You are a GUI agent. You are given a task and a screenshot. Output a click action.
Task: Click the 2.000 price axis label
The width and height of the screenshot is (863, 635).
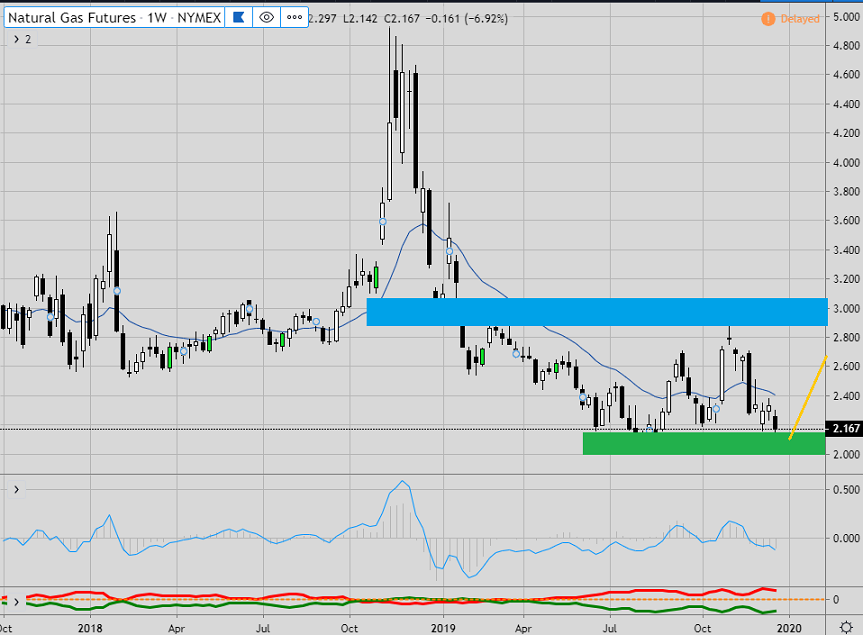click(846, 454)
